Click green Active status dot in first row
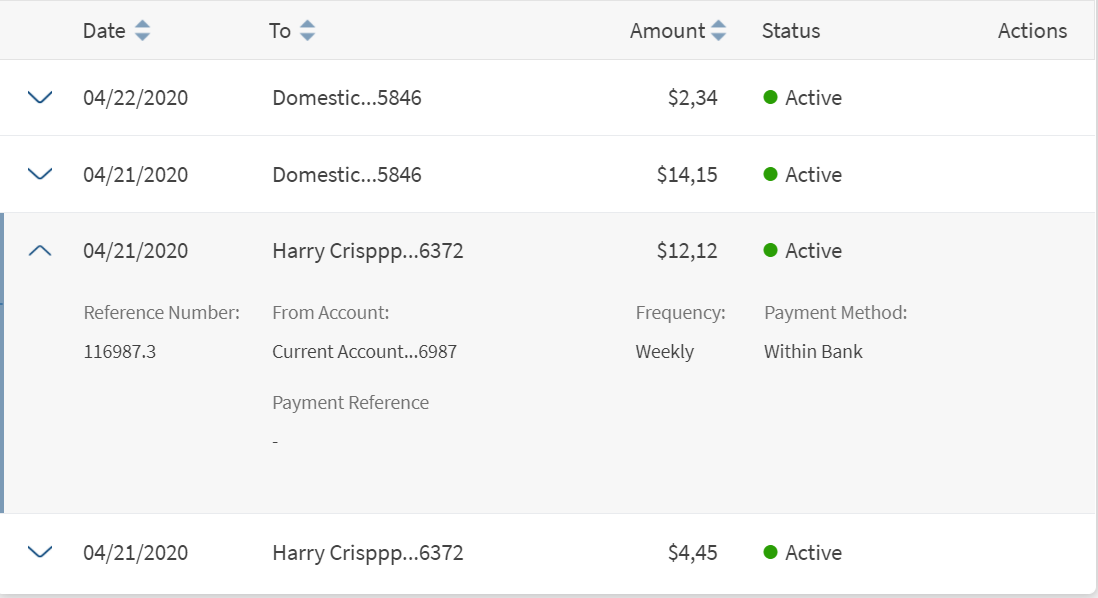Image resolution: width=1098 pixels, height=598 pixels. click(770, 97)
